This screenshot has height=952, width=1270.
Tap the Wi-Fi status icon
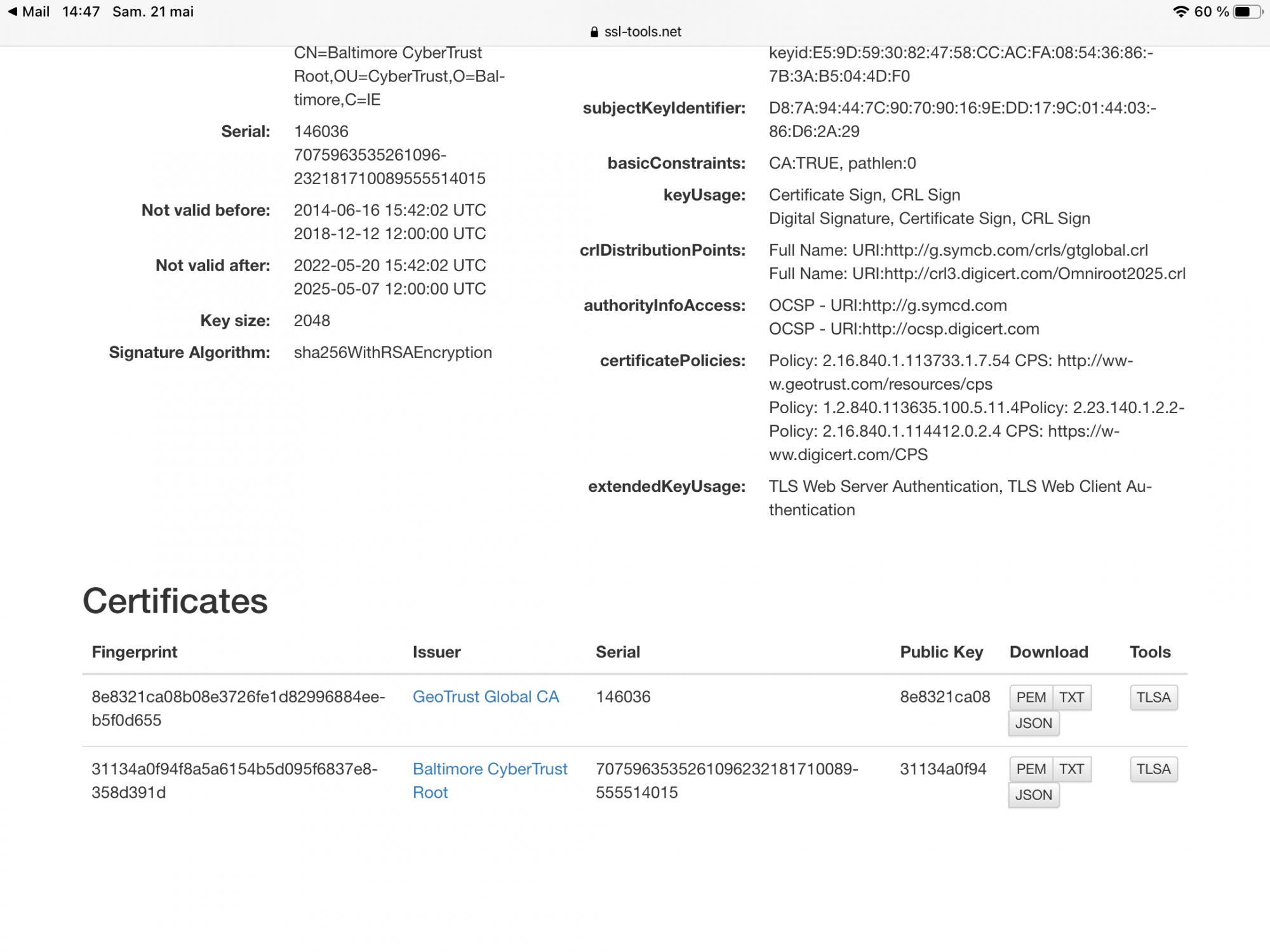coord(1180,11)
